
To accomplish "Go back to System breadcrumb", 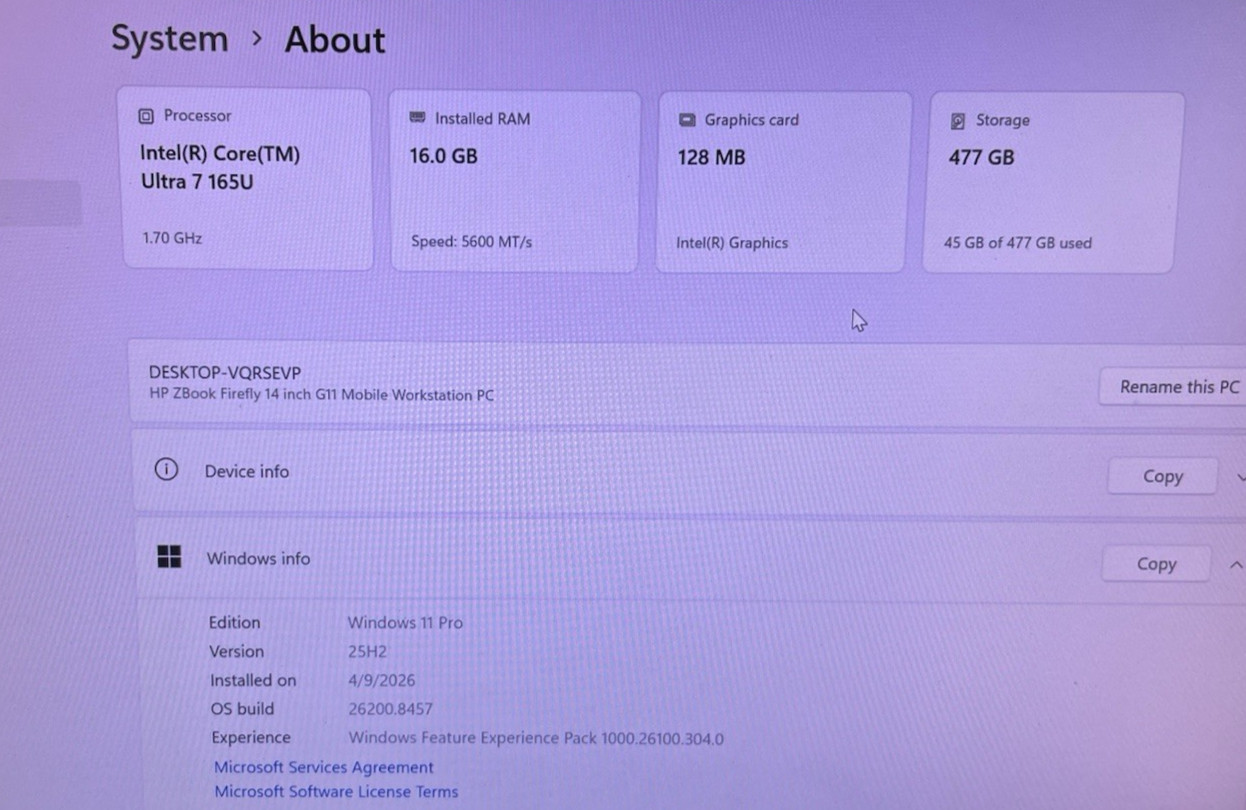I will tap(169, 39).
